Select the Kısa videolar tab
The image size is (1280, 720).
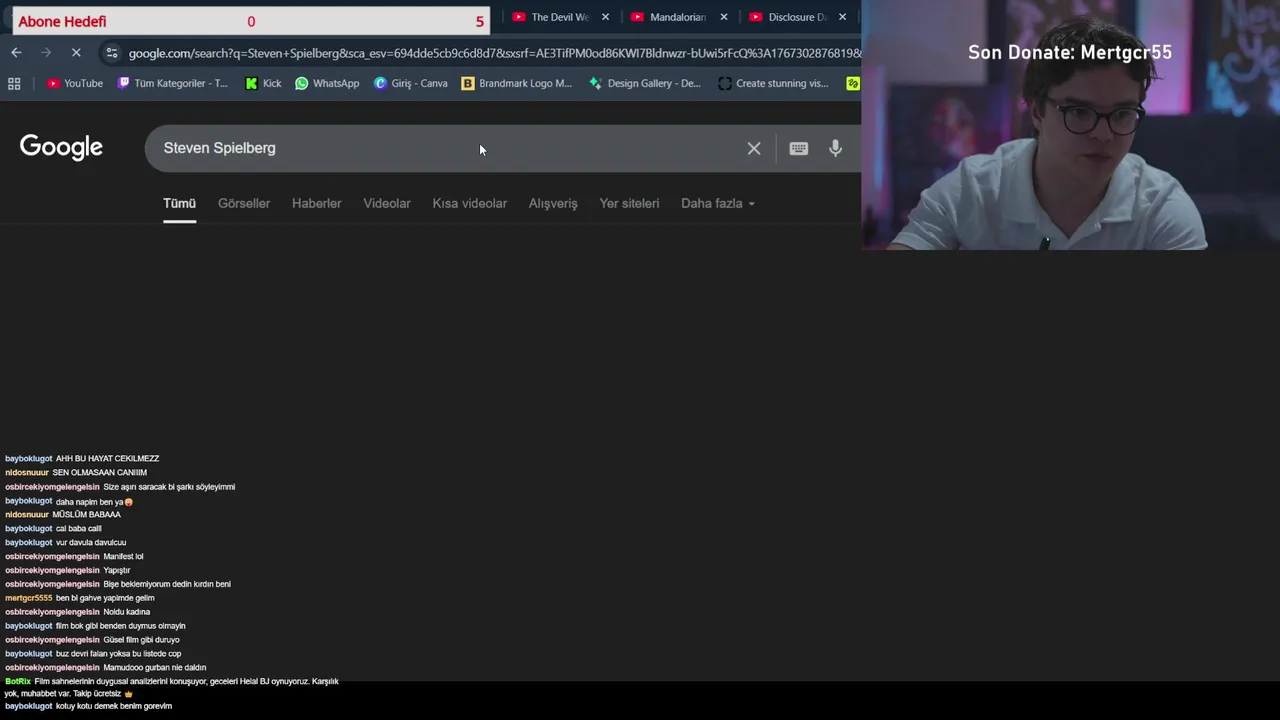click(470, 204)
